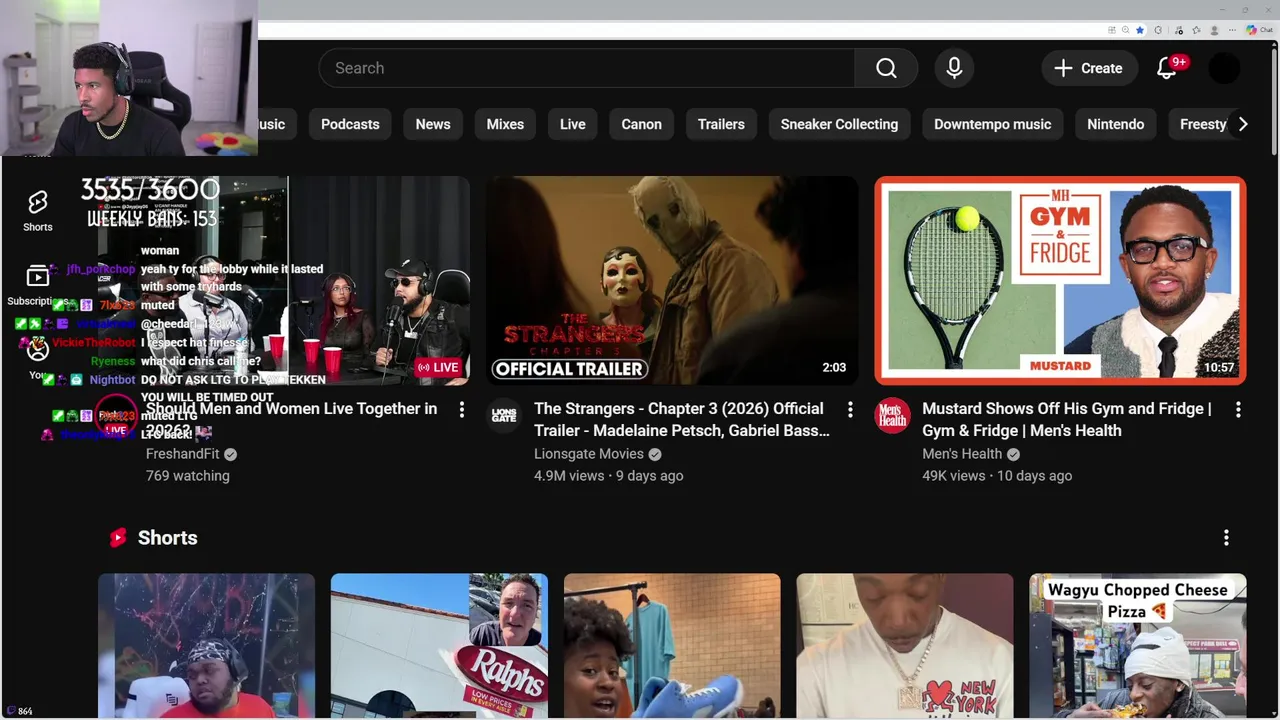Open the paint splatter short
Screen dimensions: 1280x720
206,646
